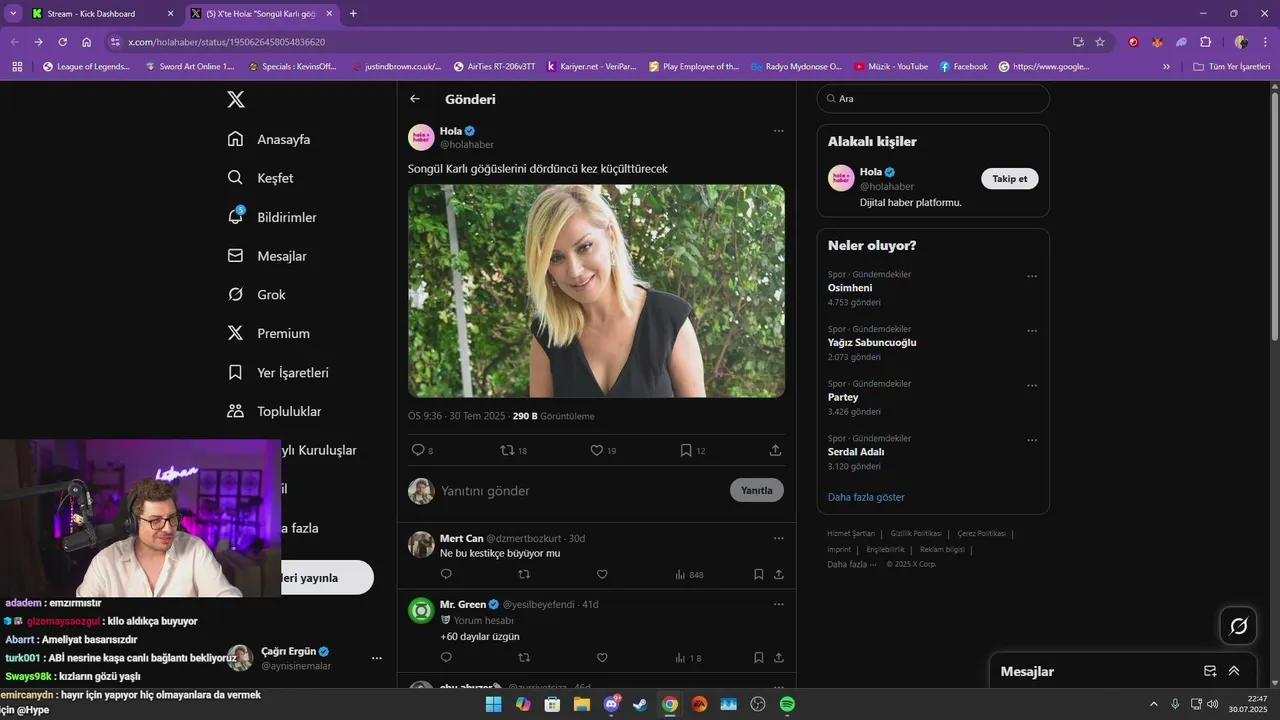Like Mert Can's comment
This screenshot has width=1280, height=720.
click(x=602, y=574)
